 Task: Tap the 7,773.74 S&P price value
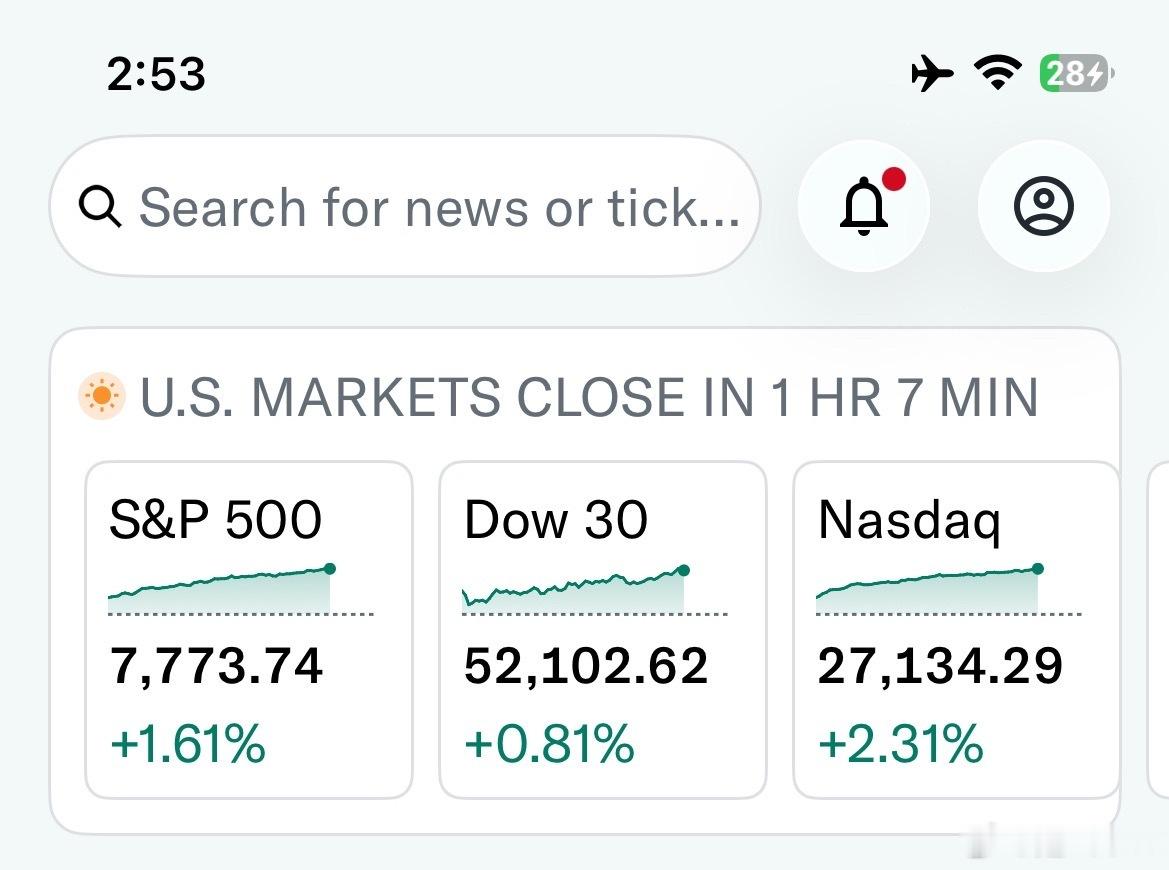[x=216, y=666]
